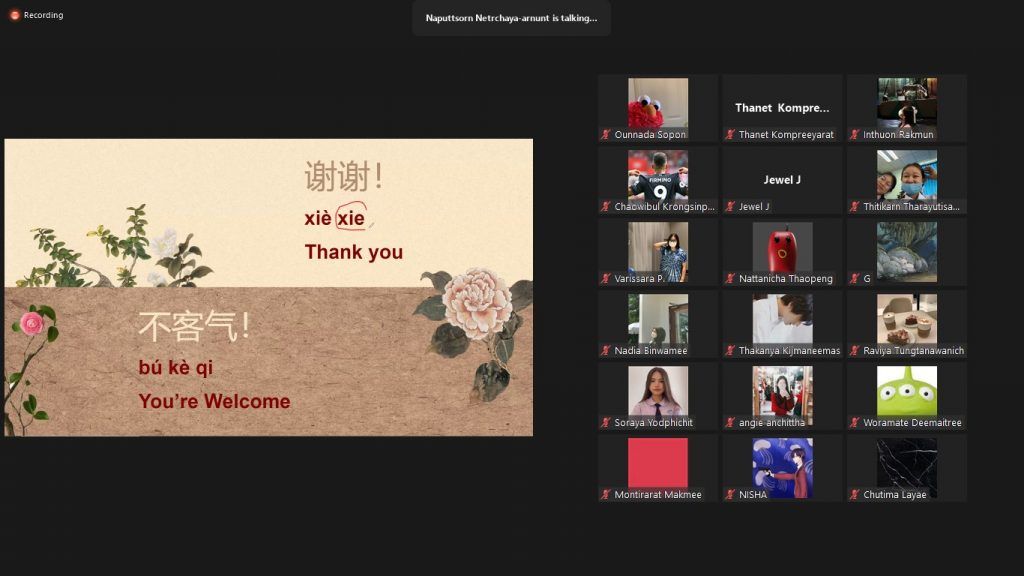Select the Elmo avatar video tile

click(x=657, y=103)
